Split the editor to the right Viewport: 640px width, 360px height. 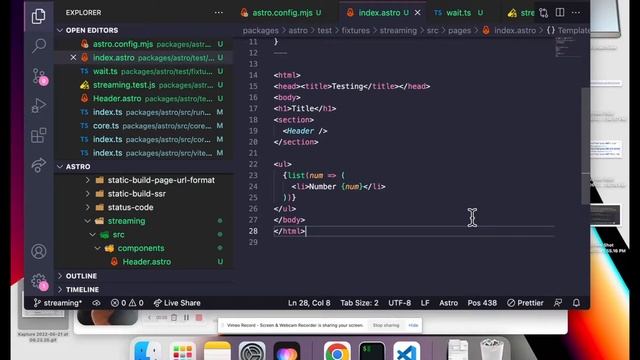[560, 13]
